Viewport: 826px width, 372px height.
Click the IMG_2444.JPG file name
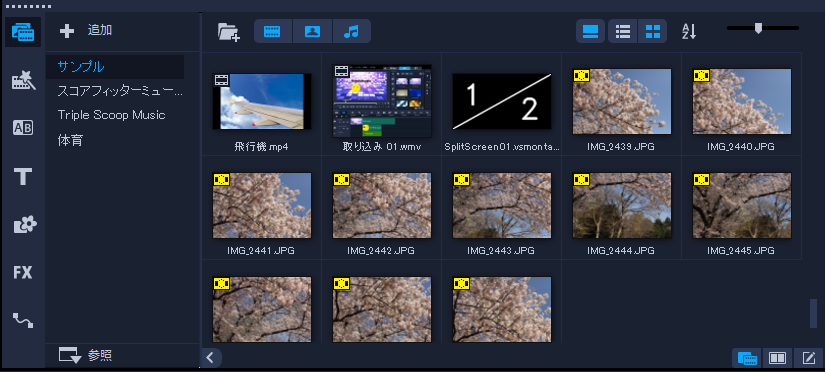pyautogui.click(x=621, y=251)
